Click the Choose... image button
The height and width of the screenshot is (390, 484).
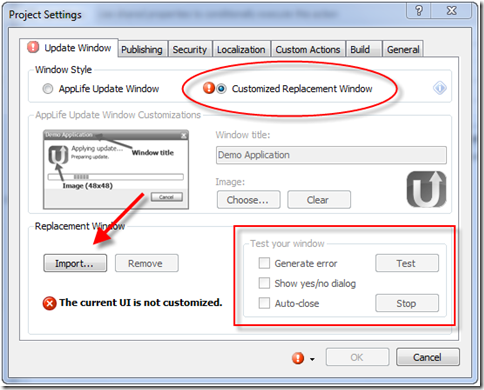pyautogui.click(x=248, y=200)
